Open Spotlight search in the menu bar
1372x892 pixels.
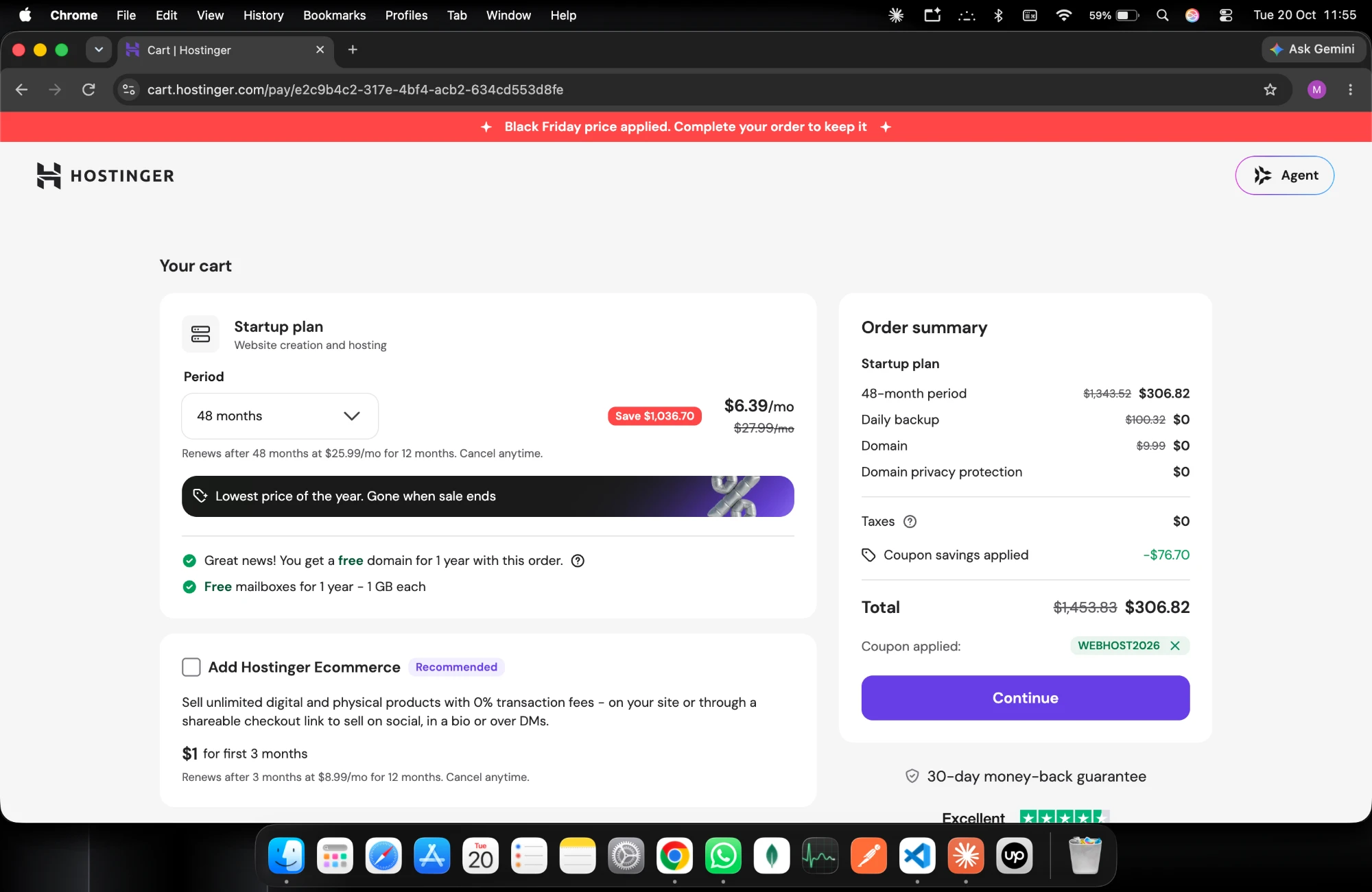pos(1162,15)
